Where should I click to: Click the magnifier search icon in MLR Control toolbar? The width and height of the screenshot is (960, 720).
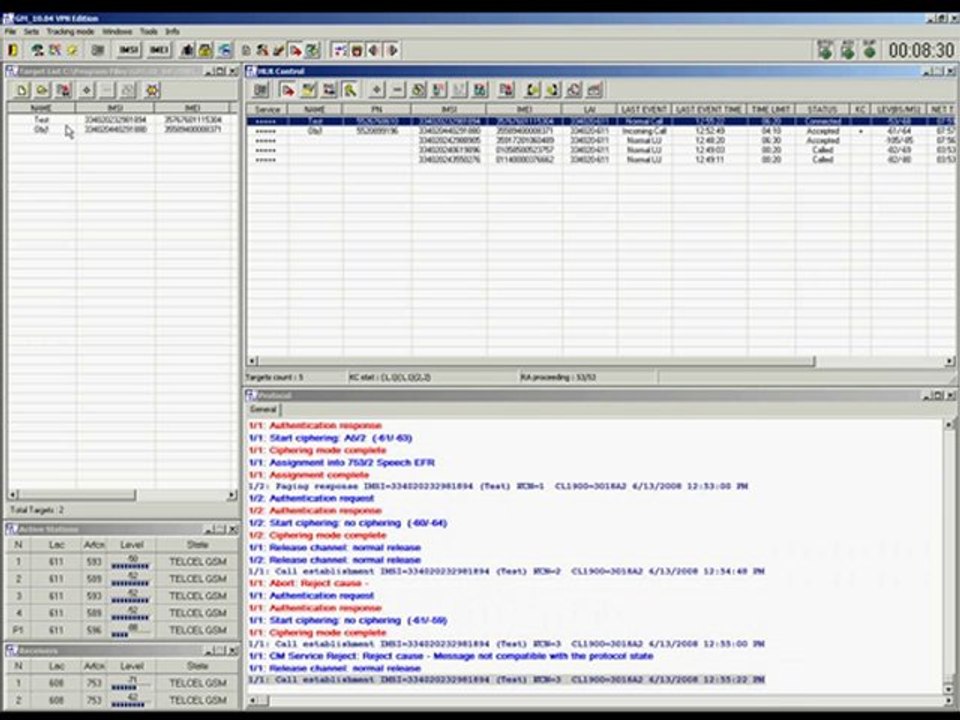[x=350, y=90]
